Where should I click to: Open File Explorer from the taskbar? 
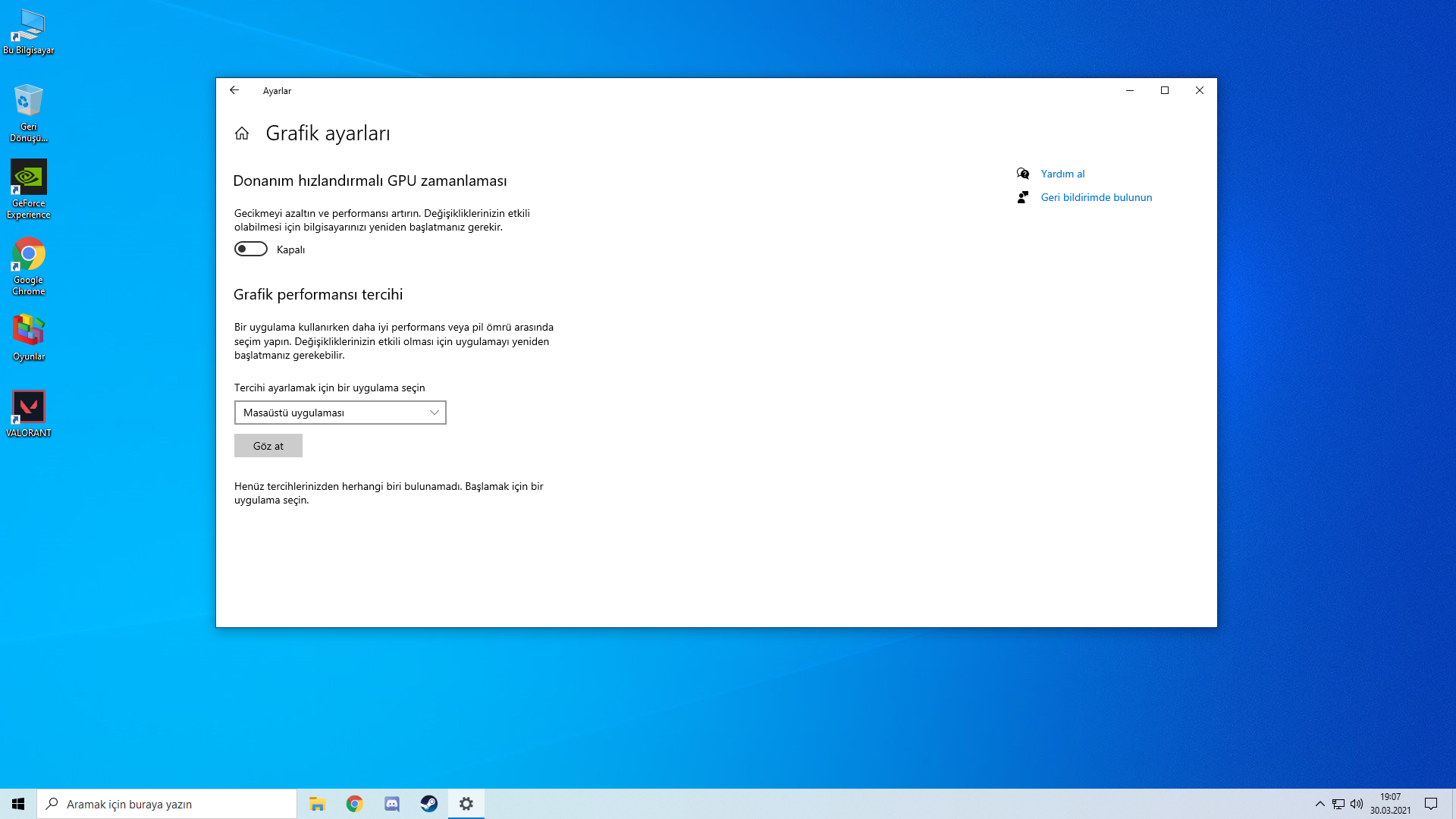(318, 804)
